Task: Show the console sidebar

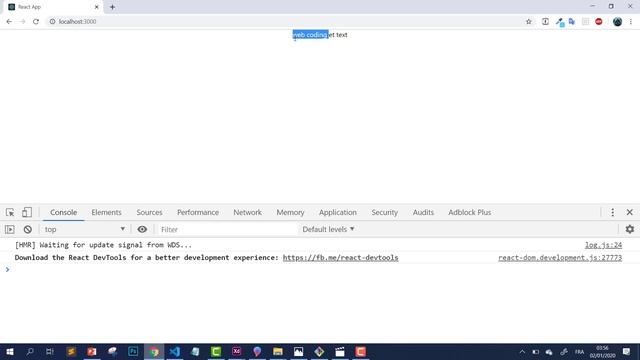Action: click(9, 229)
